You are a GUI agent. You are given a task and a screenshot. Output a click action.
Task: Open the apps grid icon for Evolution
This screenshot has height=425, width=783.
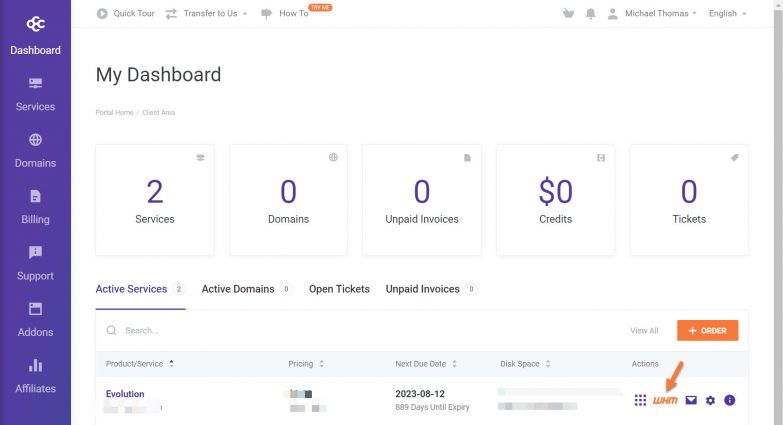[641, 401]
